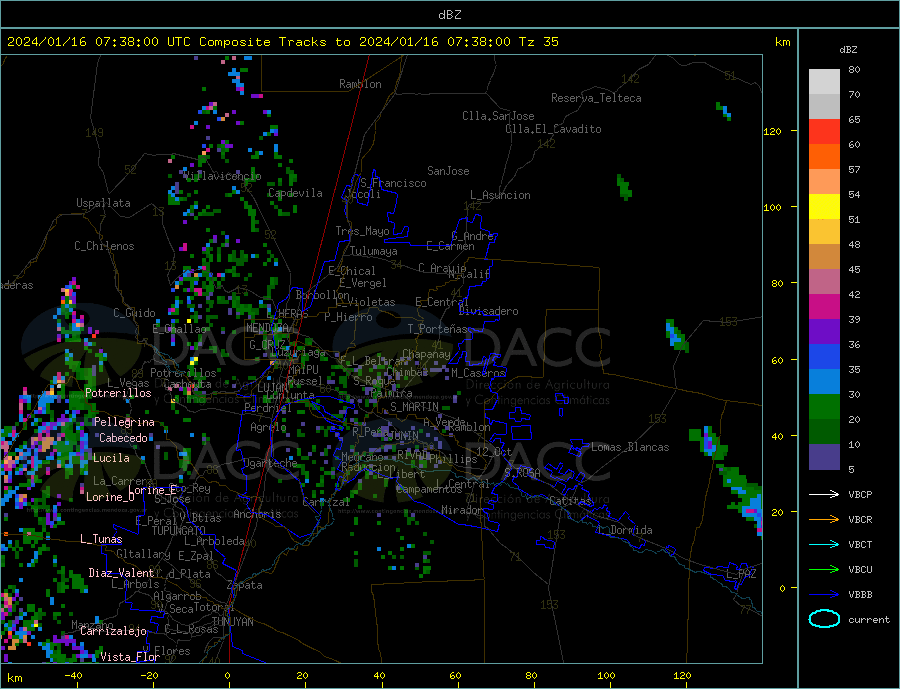The height and width of the screenshot is (689, 900).
Task: Click the orange VBCR arrow in legend
Action: click(824, 520)
